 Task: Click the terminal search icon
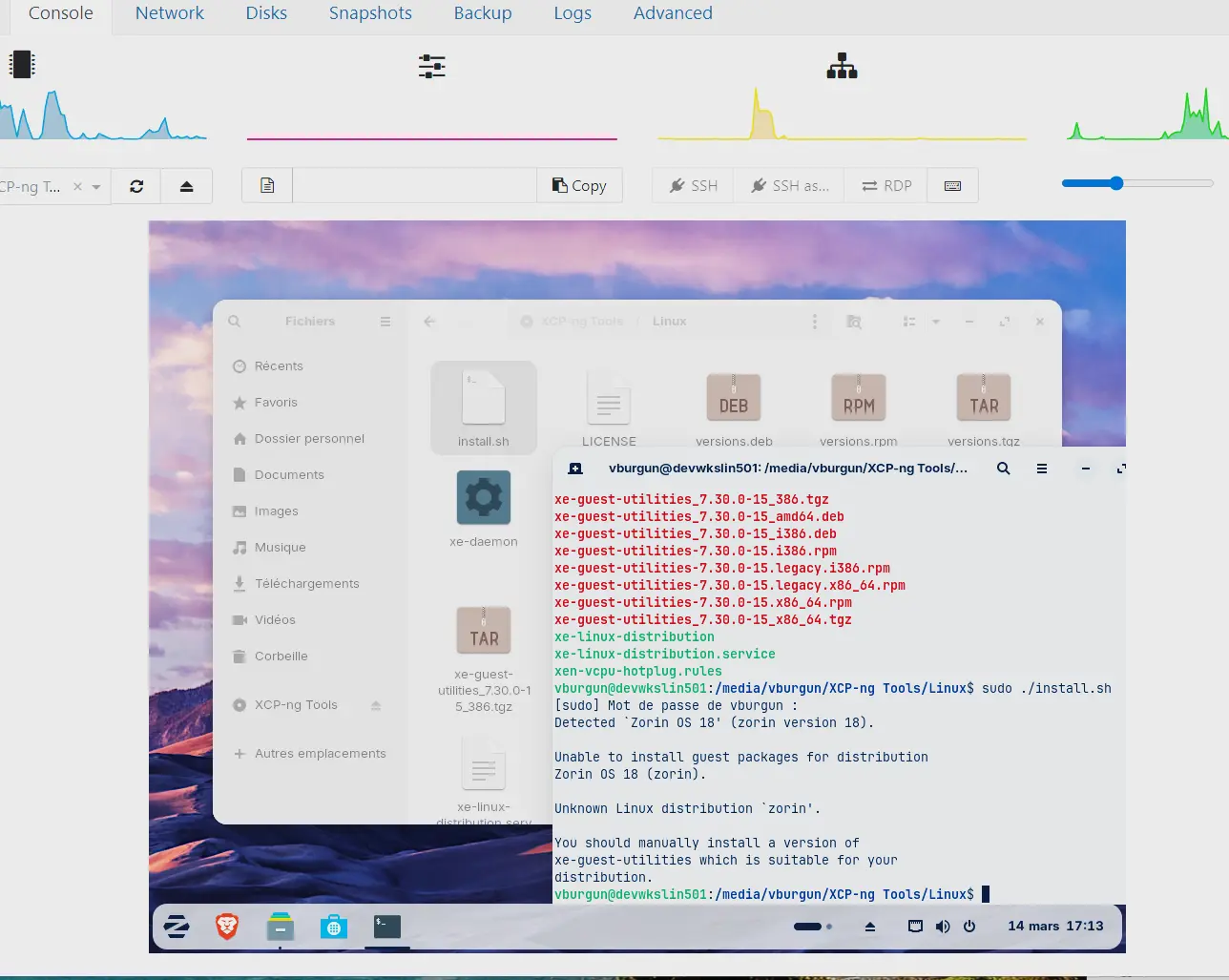[1004, 469]
